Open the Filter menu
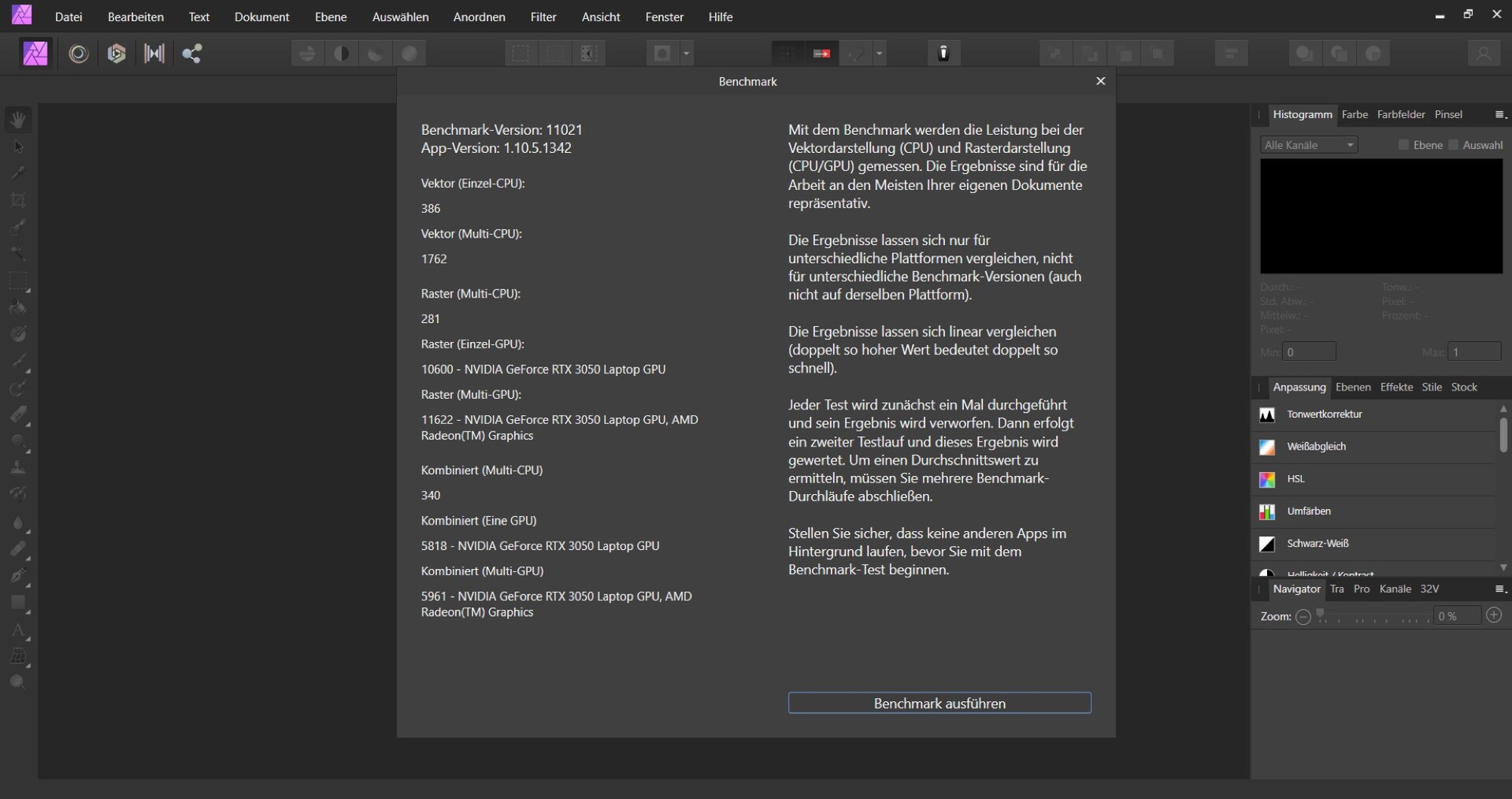This screenshot has height=799, width=1512. 543,17
